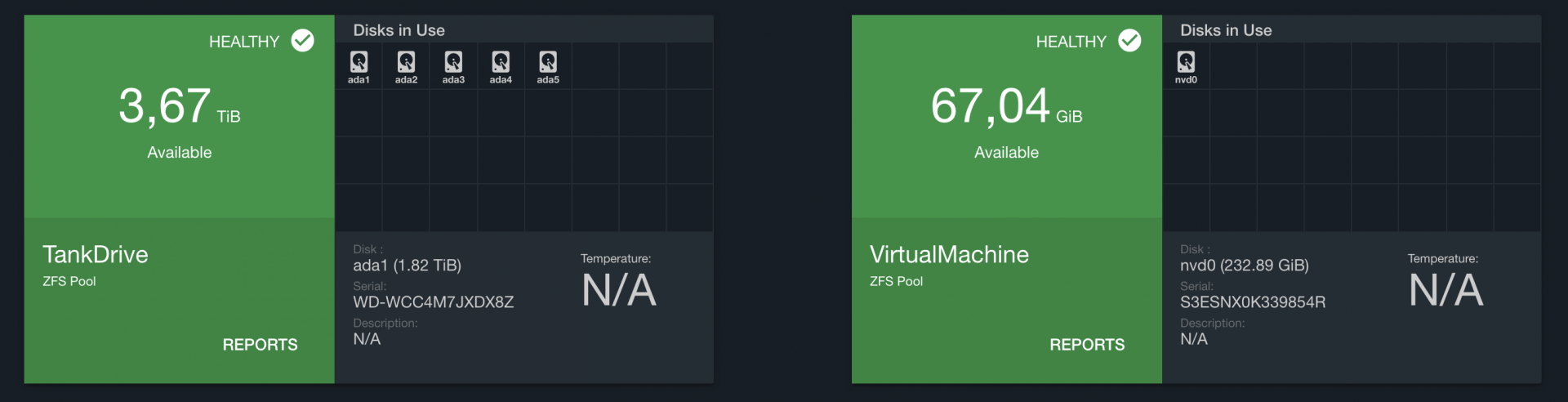Screen dimensions: 1568x402
Task: Click the TankDrive pool name
Action: (x=96, y=255)
